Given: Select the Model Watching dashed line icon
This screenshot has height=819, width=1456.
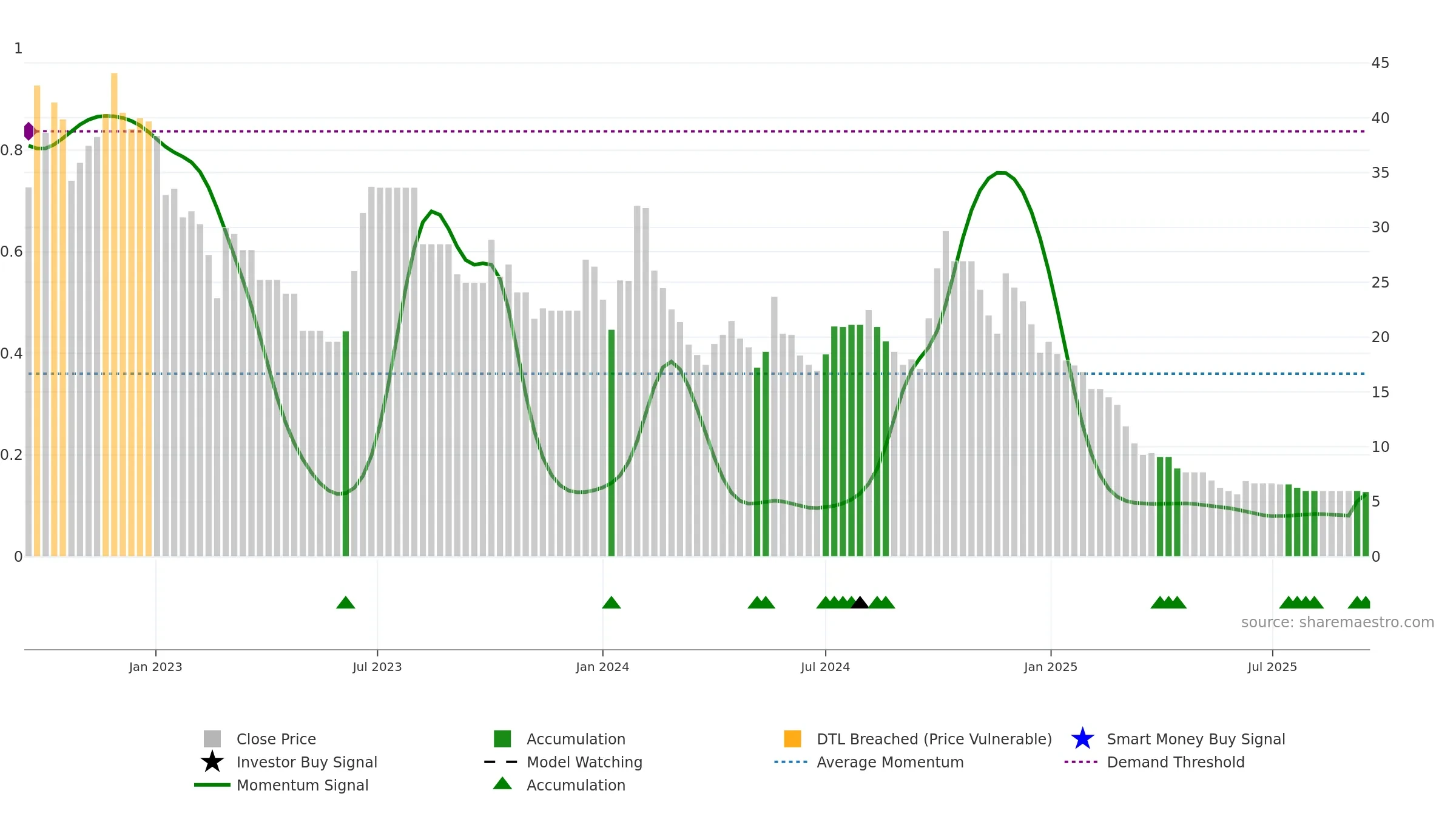Looking at the screenshot, I should (x=500, y=762).
